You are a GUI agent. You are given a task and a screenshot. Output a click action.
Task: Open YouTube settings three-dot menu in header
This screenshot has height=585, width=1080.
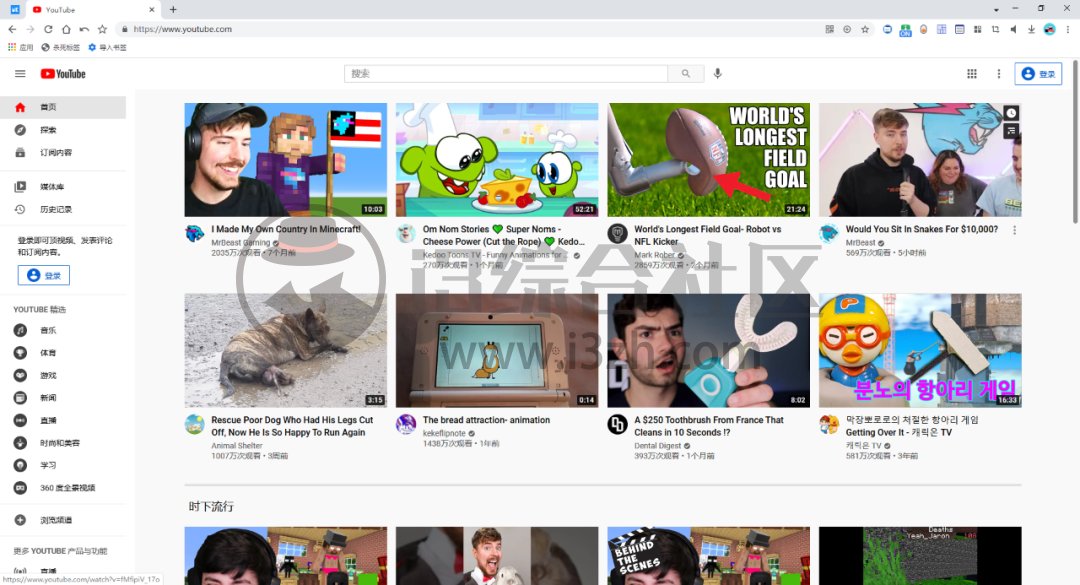click(x=999, y=74)
